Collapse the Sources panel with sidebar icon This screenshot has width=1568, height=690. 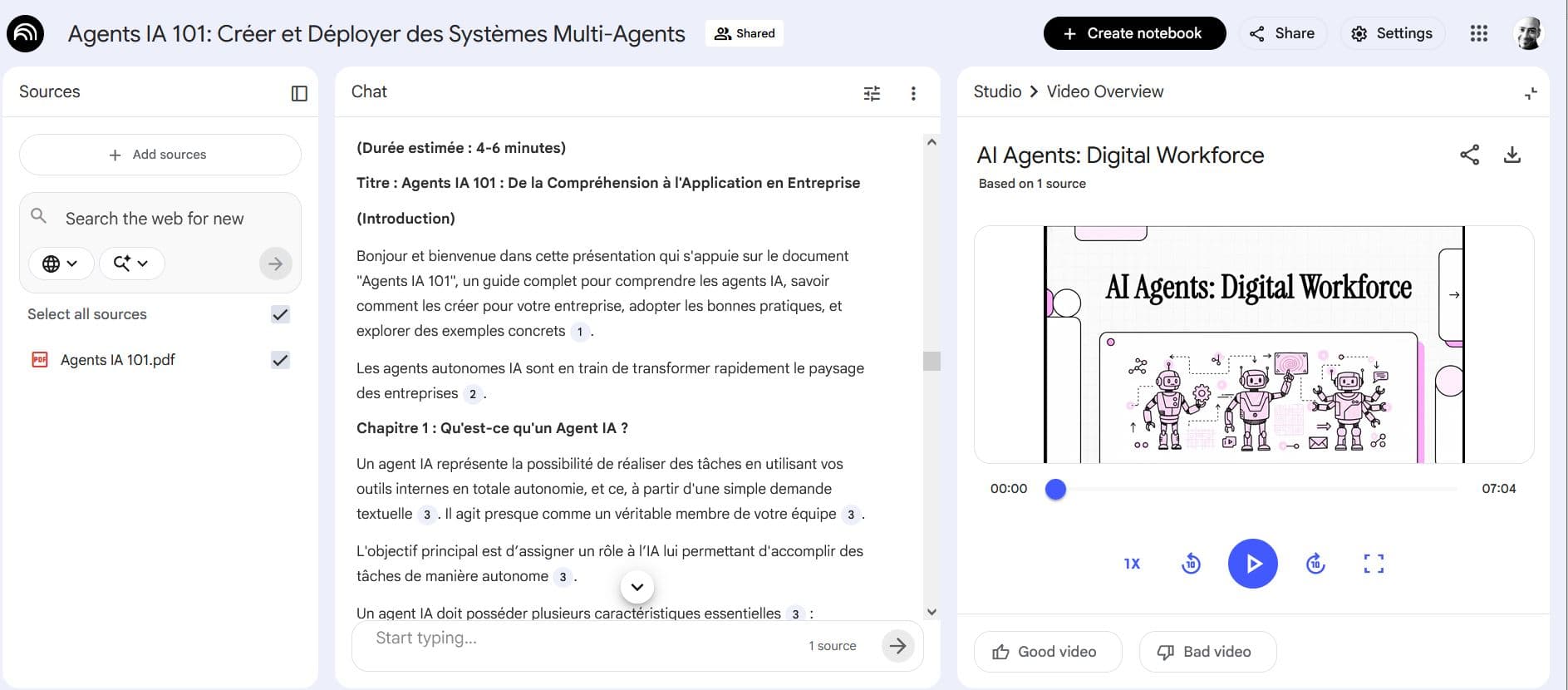pos(299,93)
